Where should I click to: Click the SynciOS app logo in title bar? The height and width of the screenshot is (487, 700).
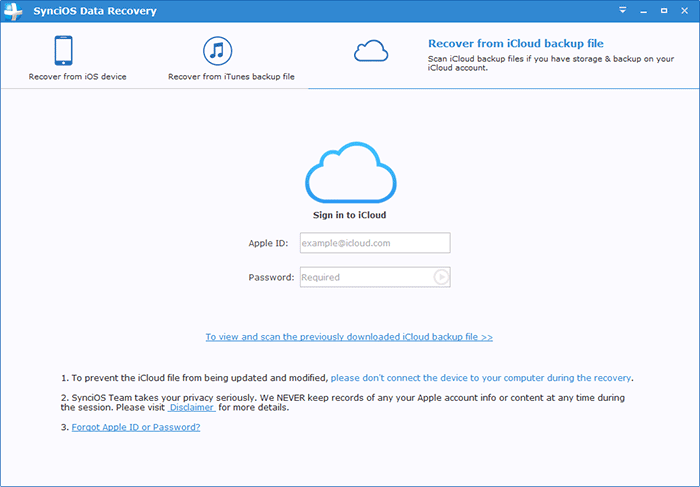(x=13, y=11)
